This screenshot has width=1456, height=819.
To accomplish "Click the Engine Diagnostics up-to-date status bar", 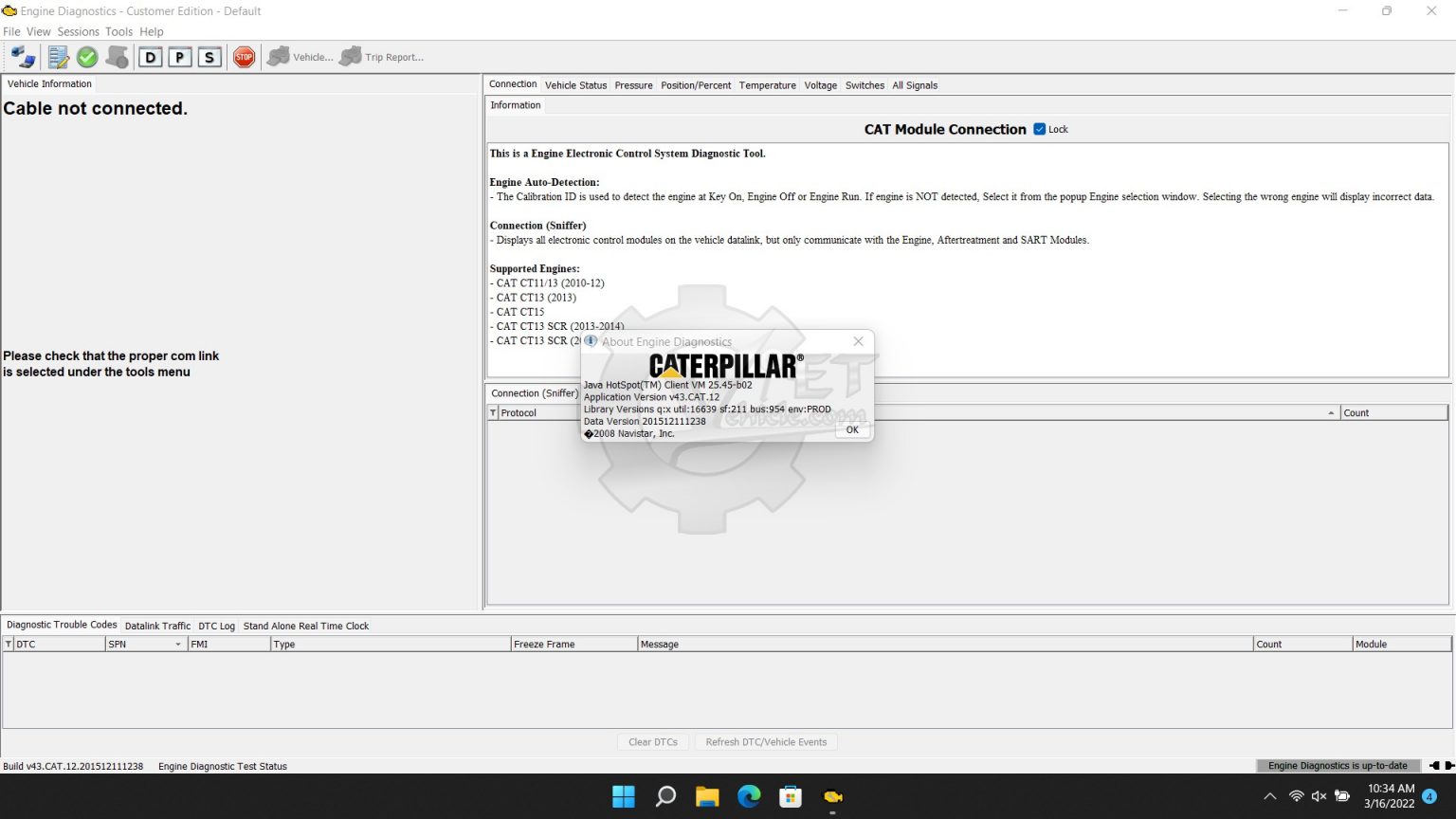I will pos(1338,765).
